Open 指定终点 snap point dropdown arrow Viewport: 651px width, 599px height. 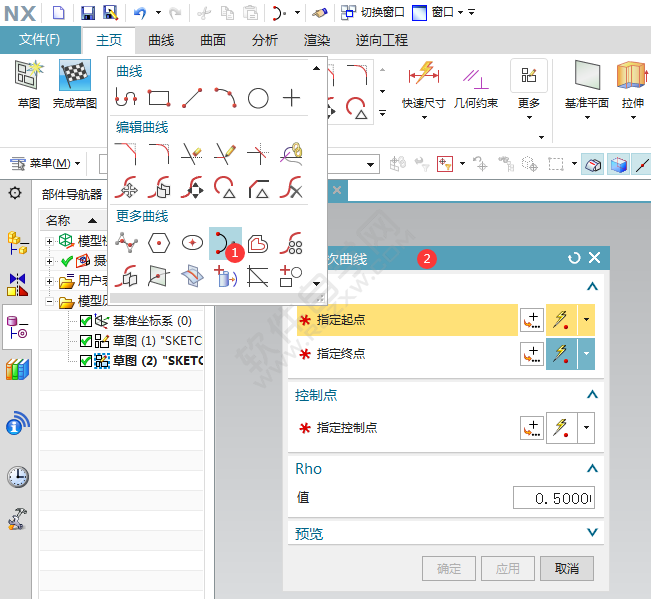pos(586,354)
